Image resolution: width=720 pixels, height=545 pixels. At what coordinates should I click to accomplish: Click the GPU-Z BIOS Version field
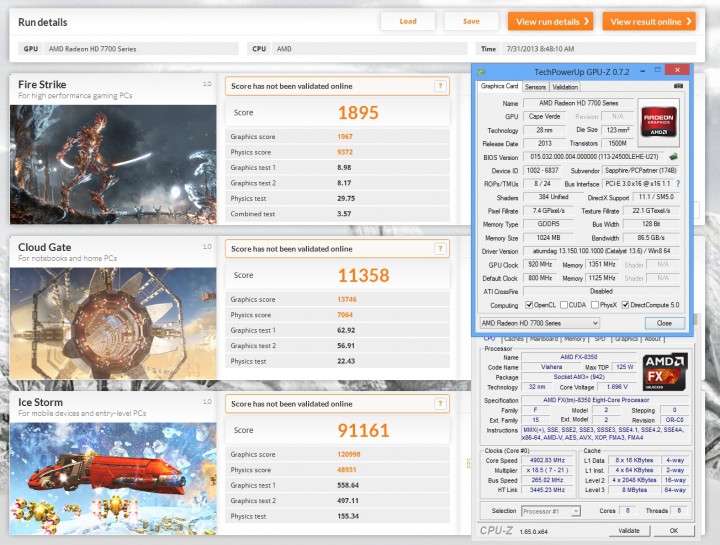tap(594, 157)
